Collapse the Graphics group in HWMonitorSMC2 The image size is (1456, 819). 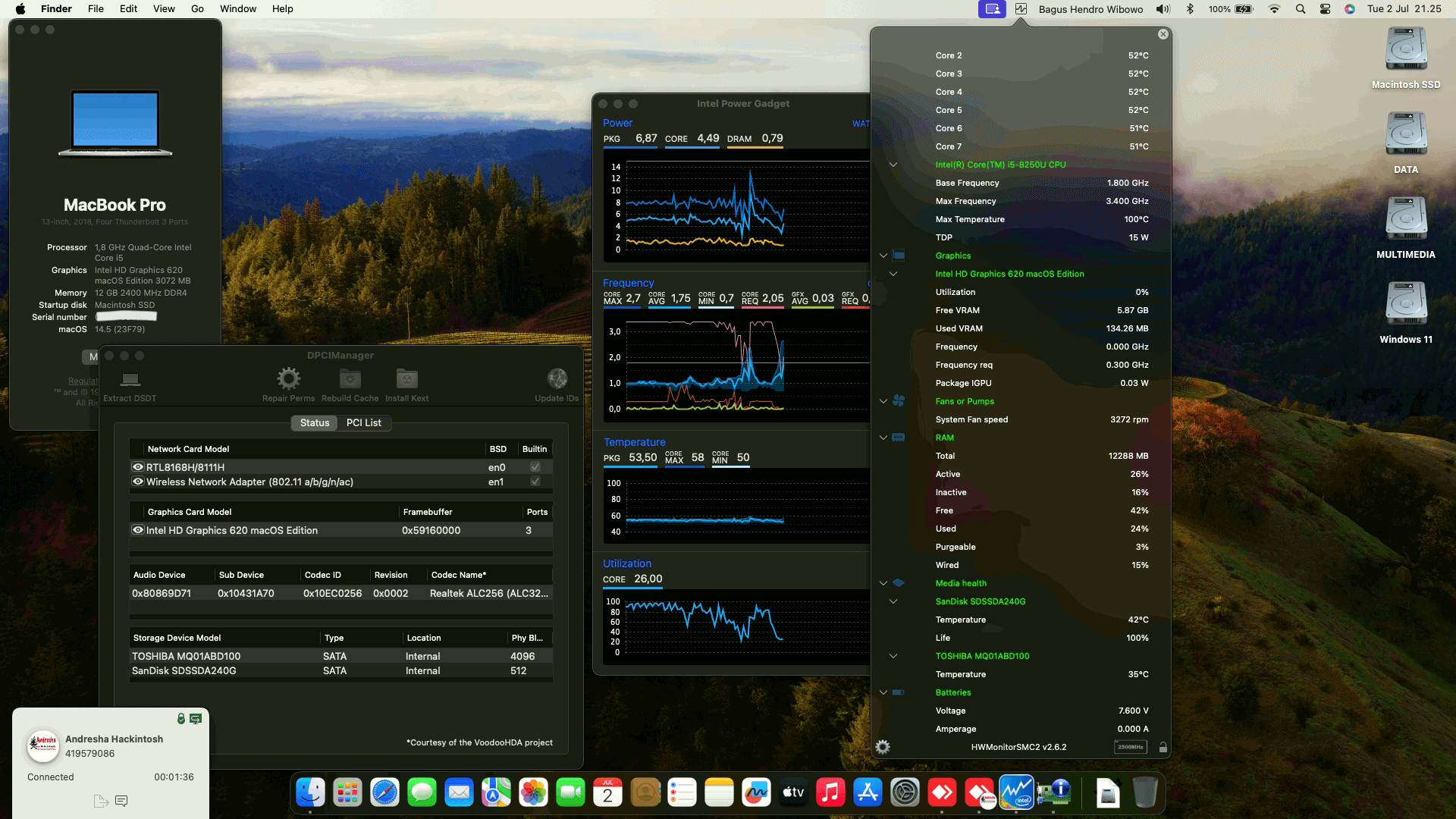[883, 256]
